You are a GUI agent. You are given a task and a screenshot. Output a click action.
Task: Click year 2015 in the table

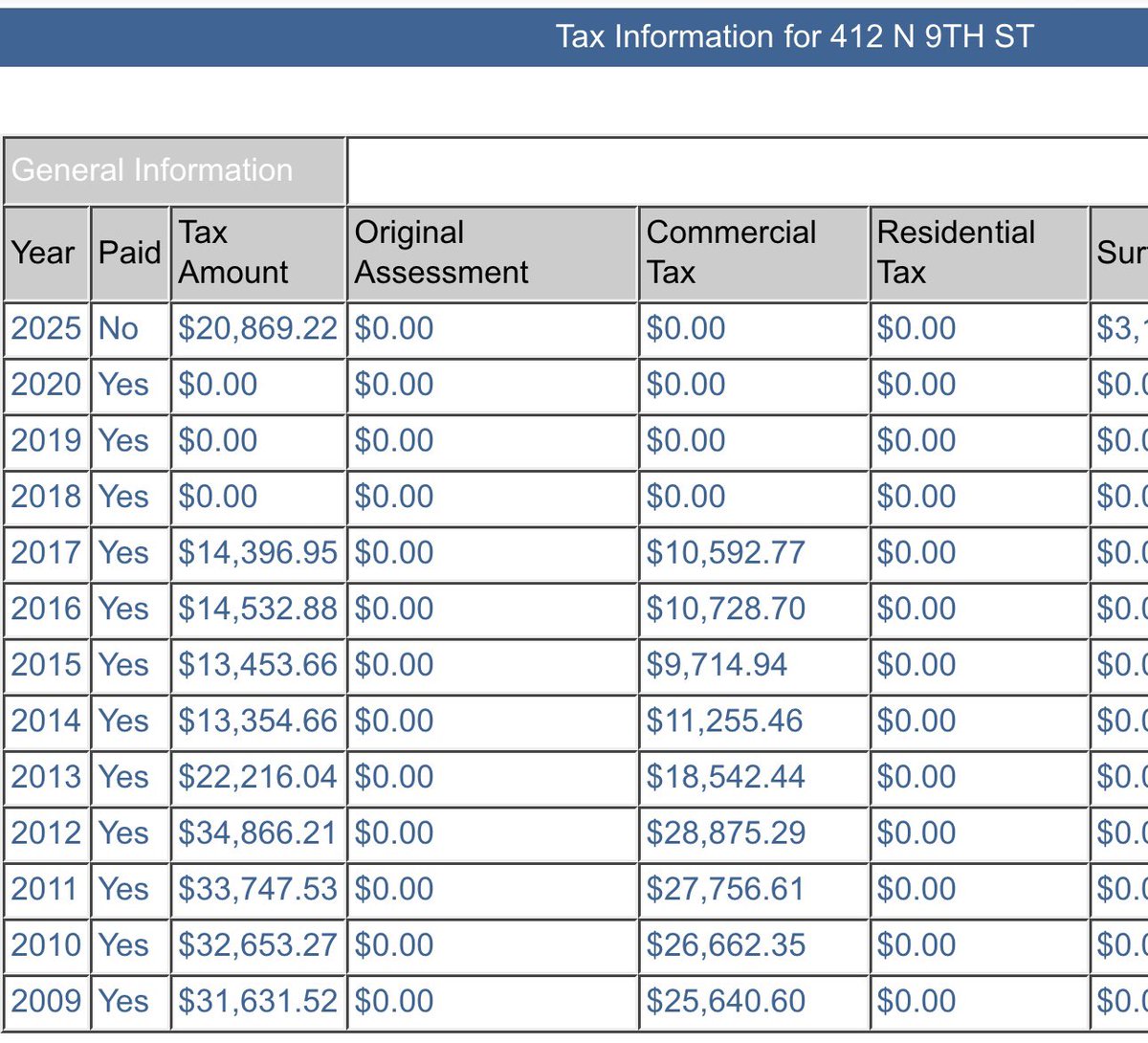pos(46,664)
